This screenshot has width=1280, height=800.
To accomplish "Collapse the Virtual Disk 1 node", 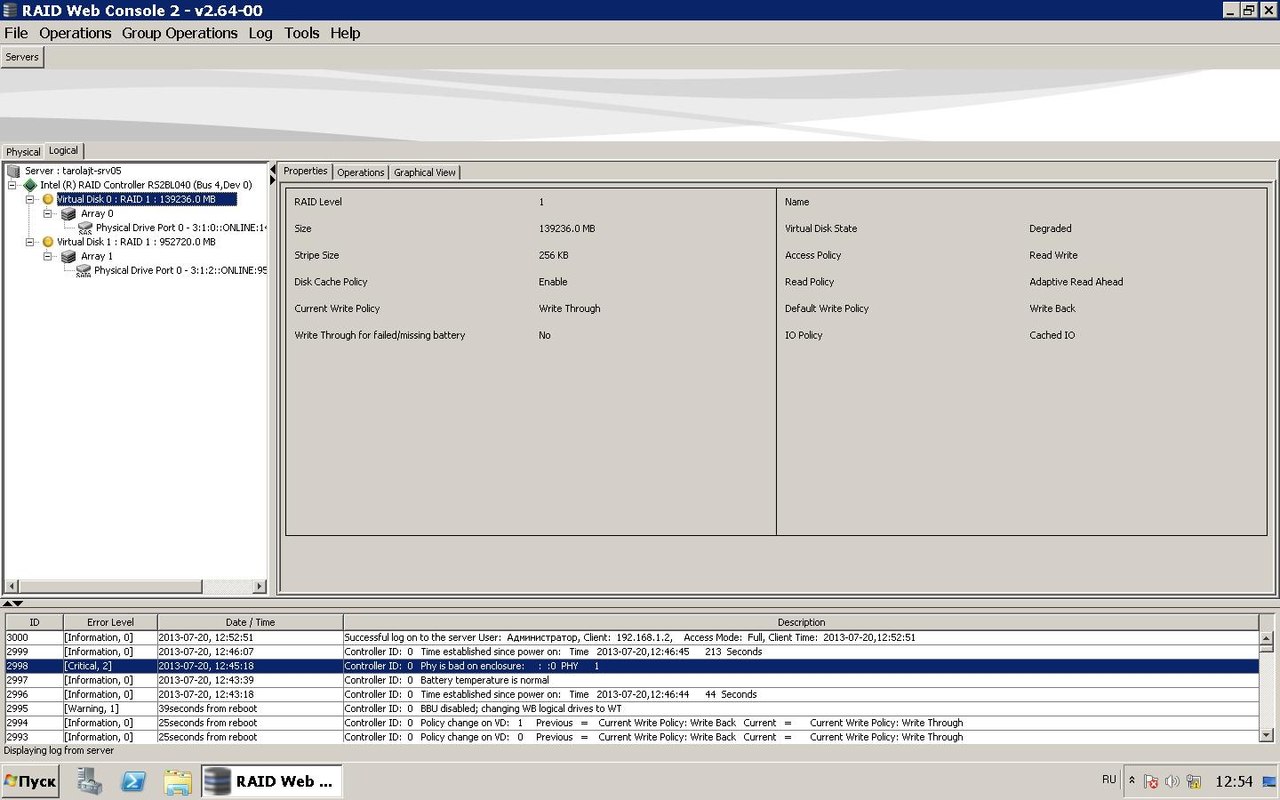I will (30, 242).
